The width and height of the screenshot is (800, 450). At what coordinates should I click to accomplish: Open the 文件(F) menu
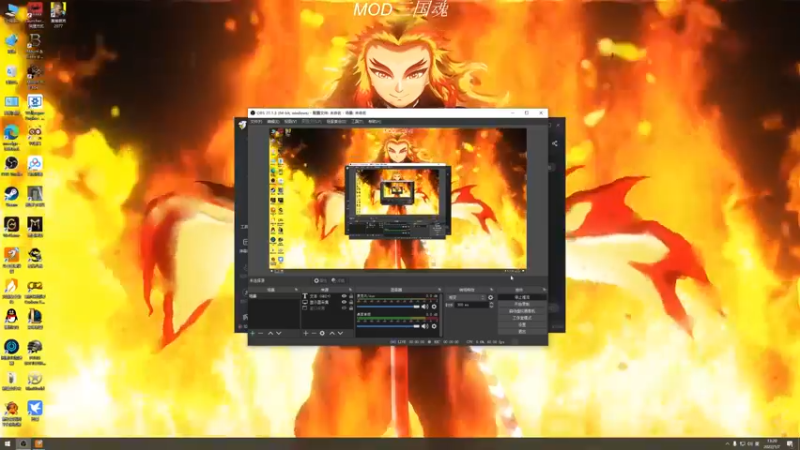(256, 121)
